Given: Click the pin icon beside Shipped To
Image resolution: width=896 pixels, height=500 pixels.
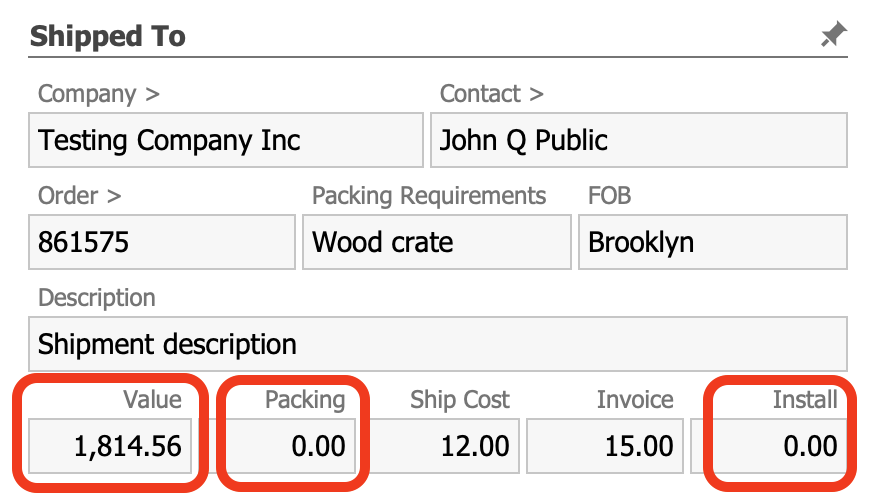Looking at the screenshot, I should (x=832, y=36).
